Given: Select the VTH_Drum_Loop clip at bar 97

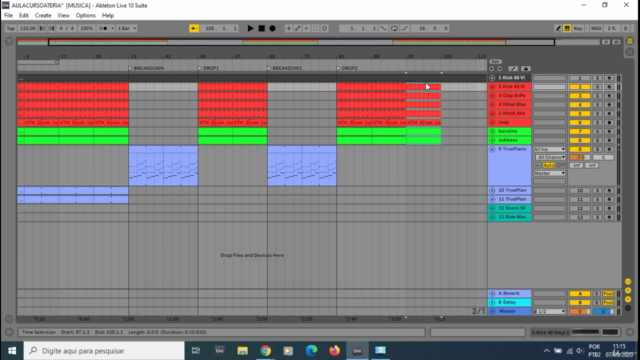Looking at the screenshot, I should 423,122.
